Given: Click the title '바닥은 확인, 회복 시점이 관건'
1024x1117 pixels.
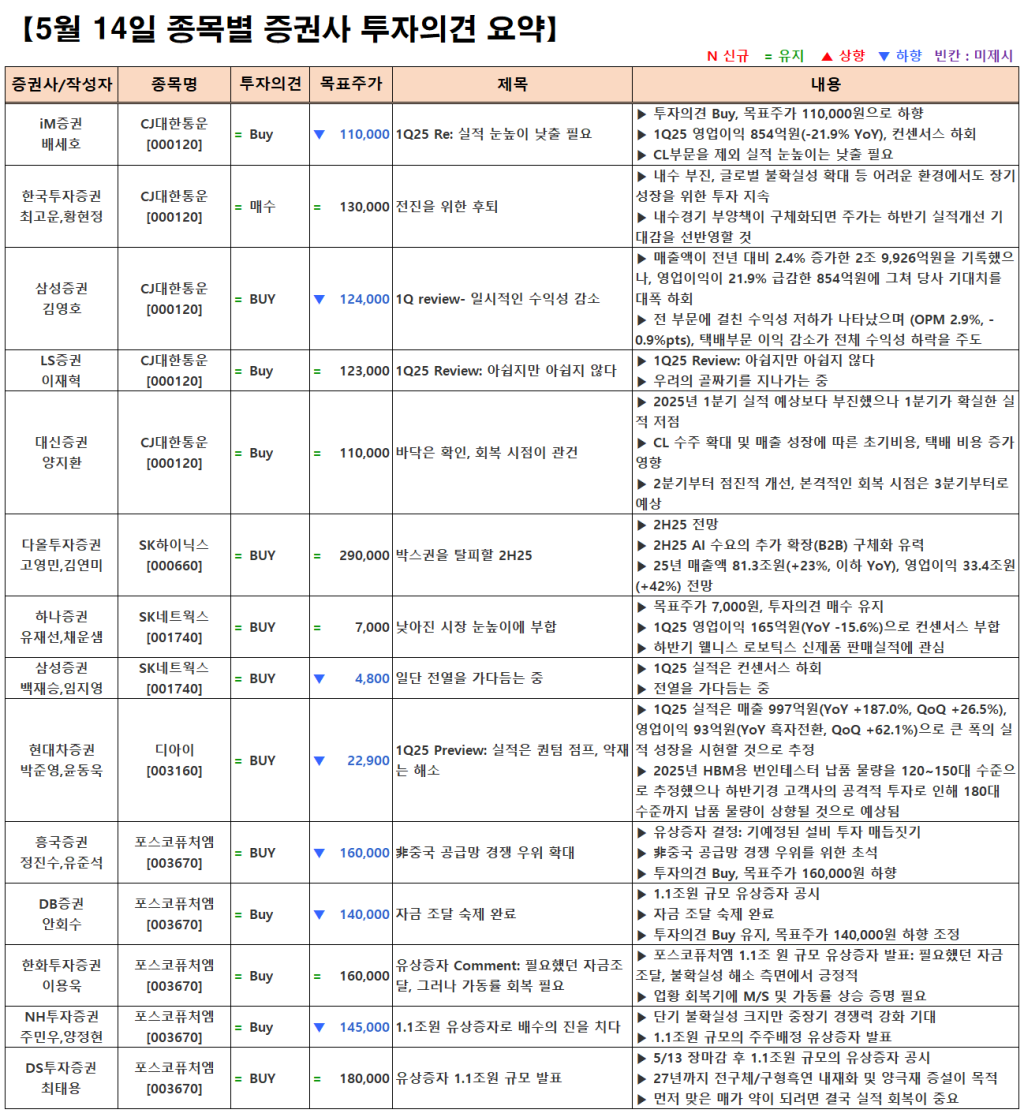Looking at the screenshot, I should [x=487, y=452].
